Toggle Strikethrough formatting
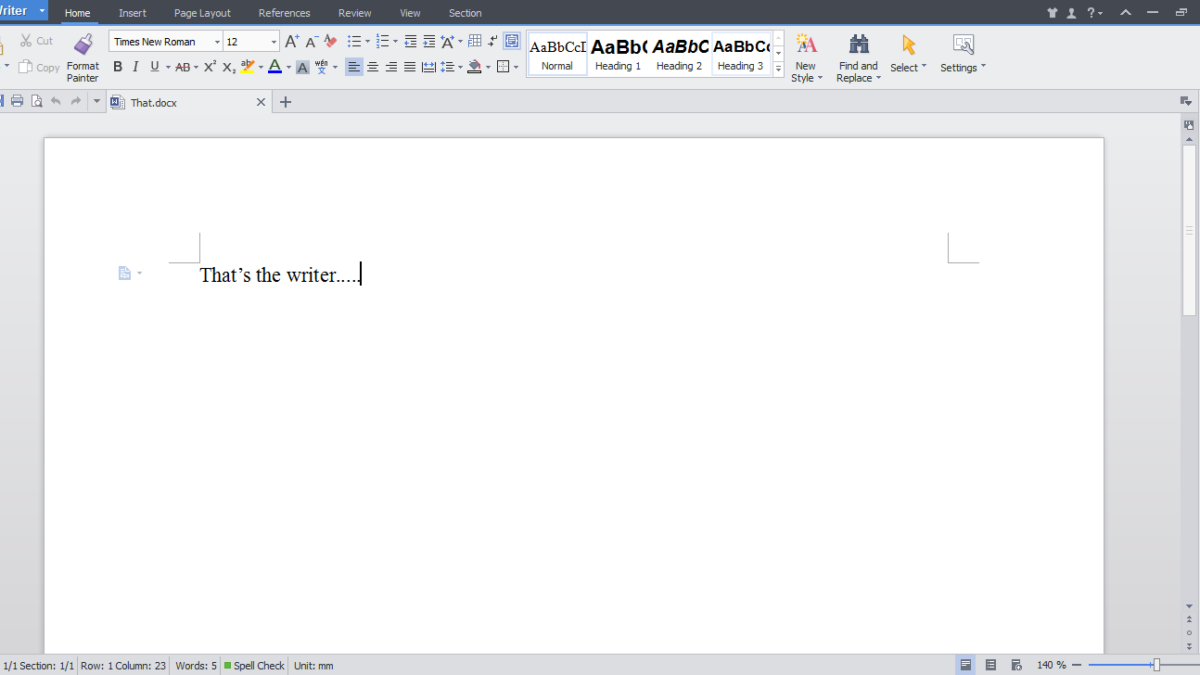This screenshot has width=1200, height=675. pos(183,67)
